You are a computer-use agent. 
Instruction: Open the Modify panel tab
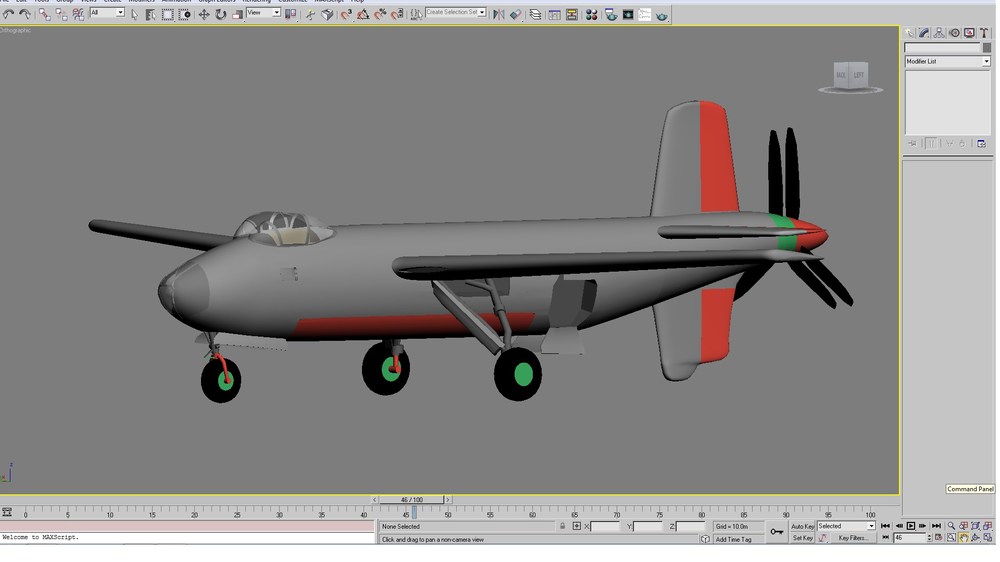[x=923, y=33]
